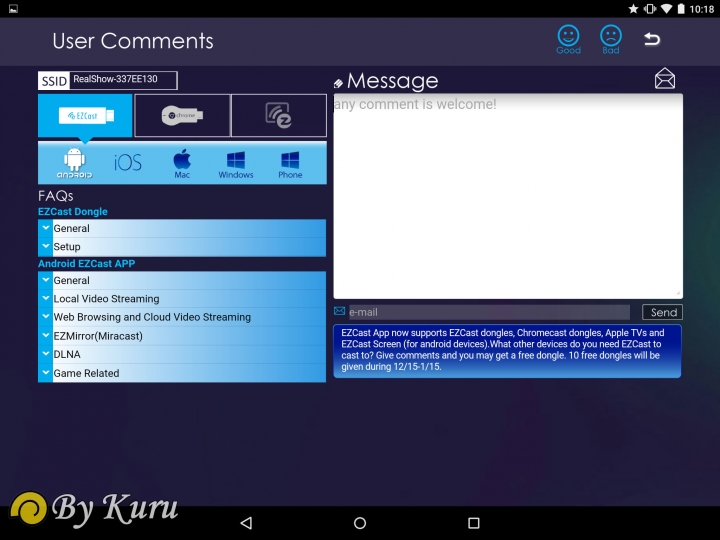720x540 pixels.
Task: Select the EZCast Screen device tab
Action: 279,116
